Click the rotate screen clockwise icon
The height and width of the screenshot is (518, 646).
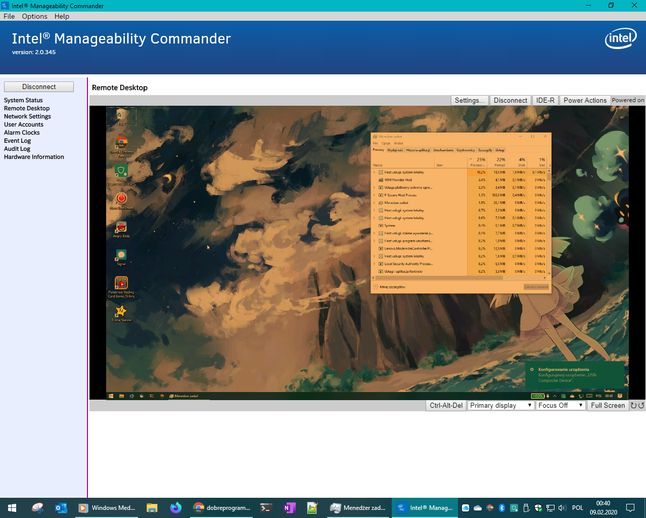pos(634,405)
